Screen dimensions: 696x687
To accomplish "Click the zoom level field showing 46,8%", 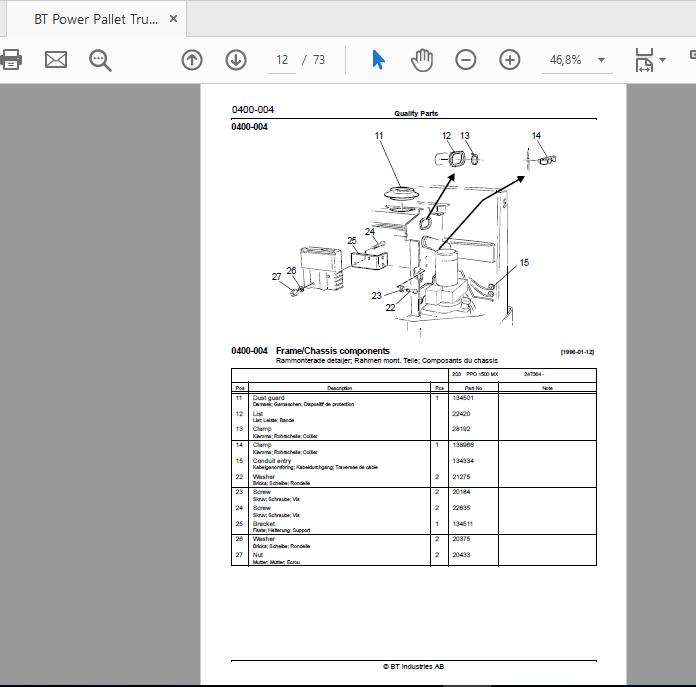I will click(566, 60).
